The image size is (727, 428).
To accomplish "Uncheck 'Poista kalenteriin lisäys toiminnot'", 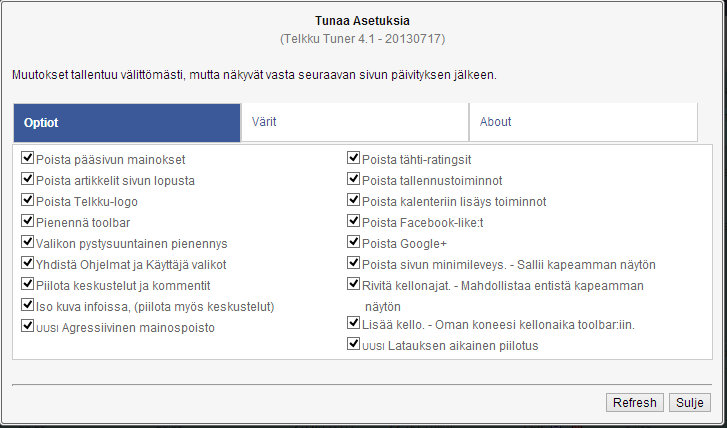I will (x=353, y=200).
